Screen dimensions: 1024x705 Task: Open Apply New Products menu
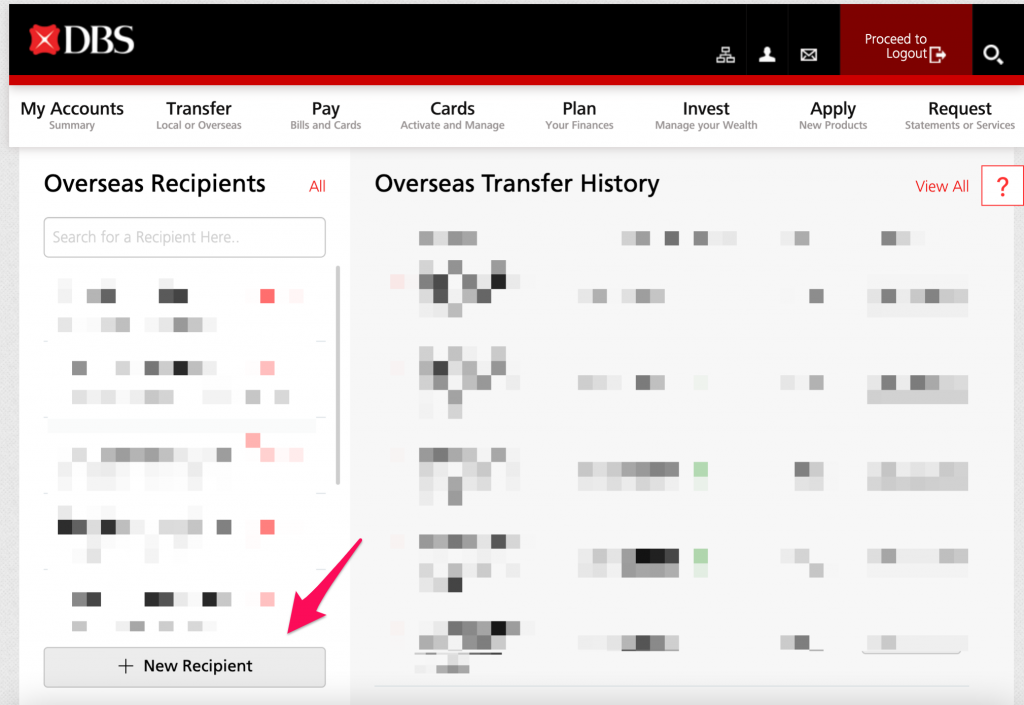tap(833, 115)
